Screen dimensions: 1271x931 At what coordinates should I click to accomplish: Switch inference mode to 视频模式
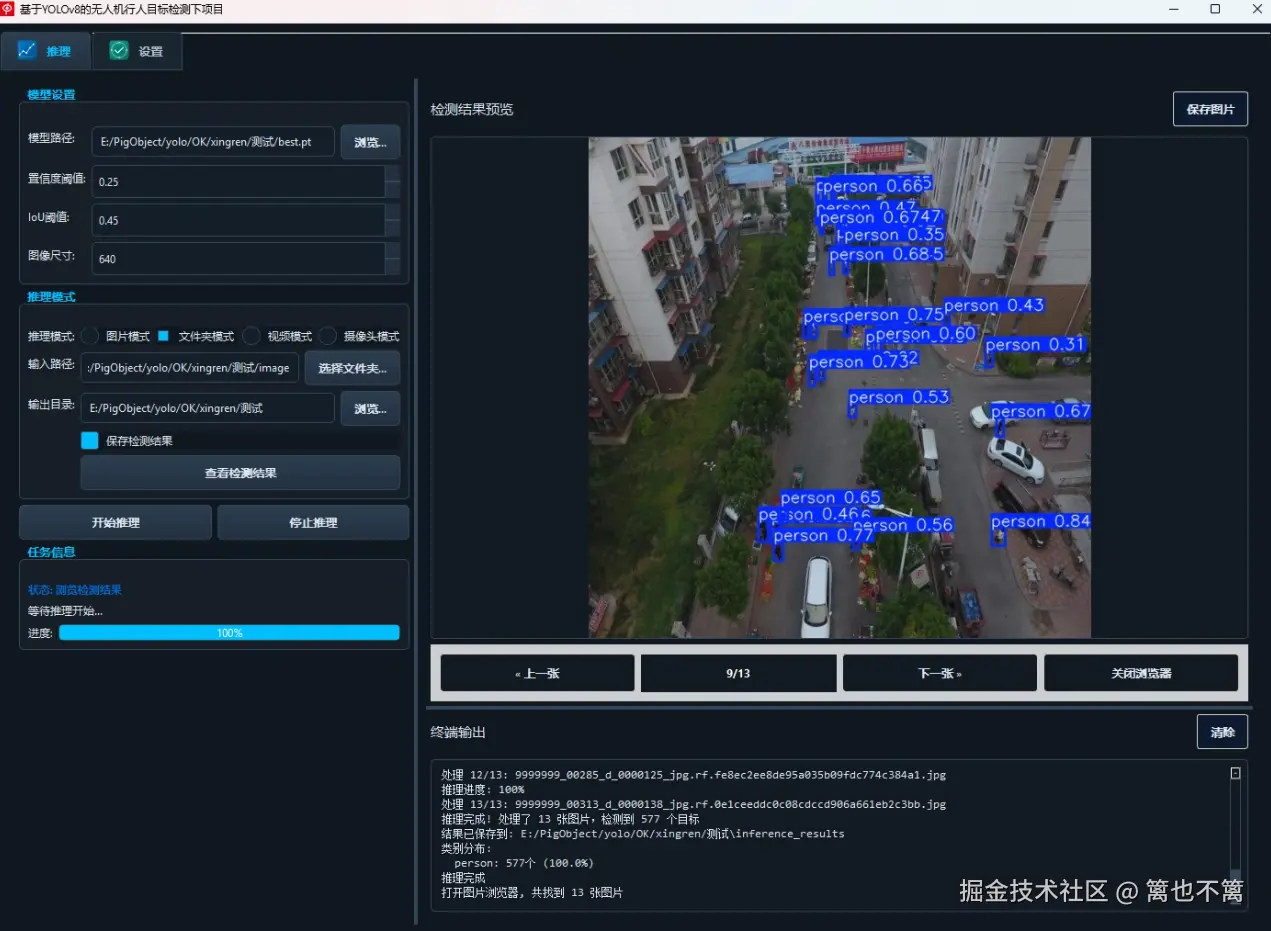click(x=250, y=336)
